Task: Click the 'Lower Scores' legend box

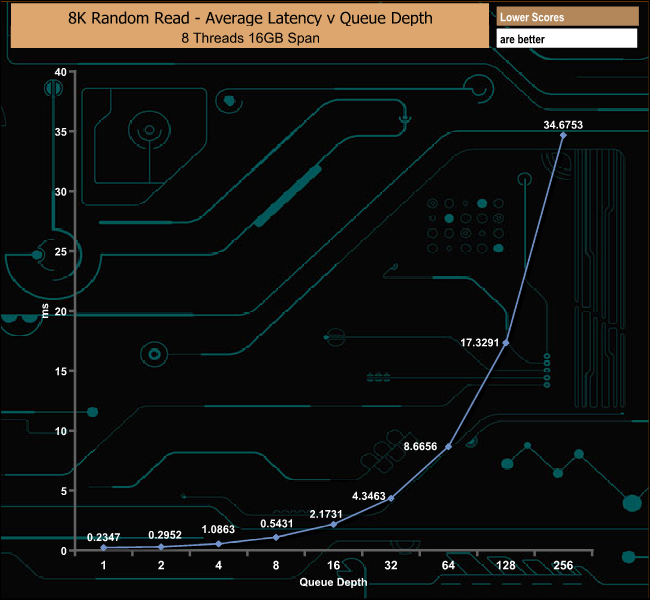Action: click(x=567, y=17)
